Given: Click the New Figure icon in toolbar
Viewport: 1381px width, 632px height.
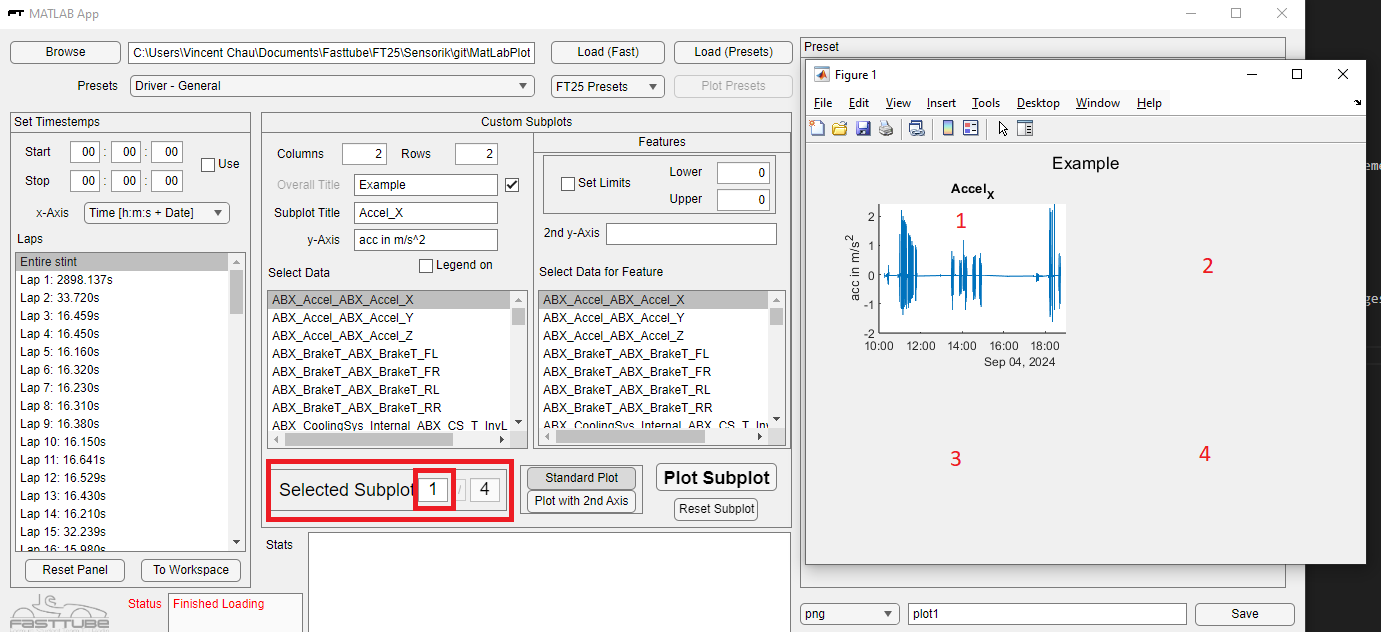Looking at the screenshot, I should [x=817, y=128].
